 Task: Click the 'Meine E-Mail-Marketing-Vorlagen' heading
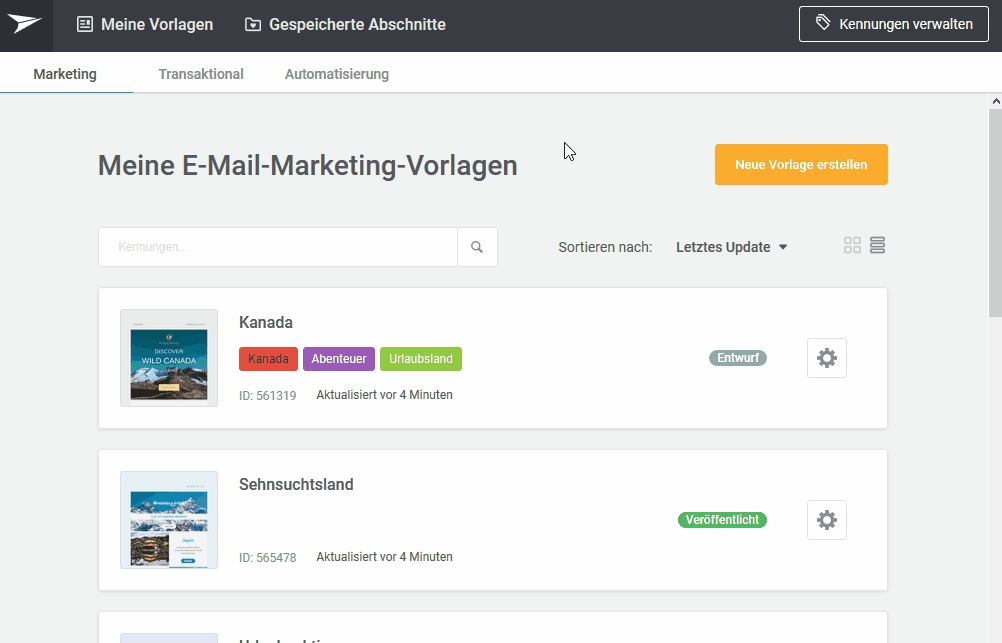tap(307, 166)
